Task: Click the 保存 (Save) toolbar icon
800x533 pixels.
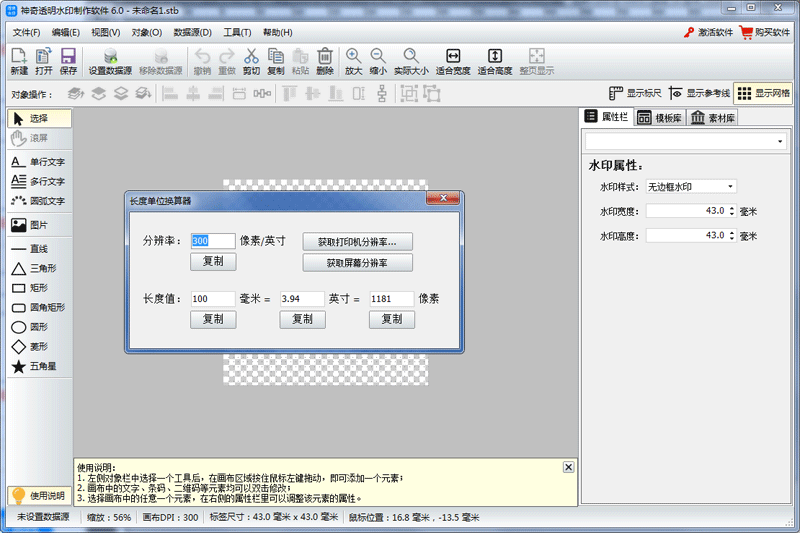Action: (68, 61)
